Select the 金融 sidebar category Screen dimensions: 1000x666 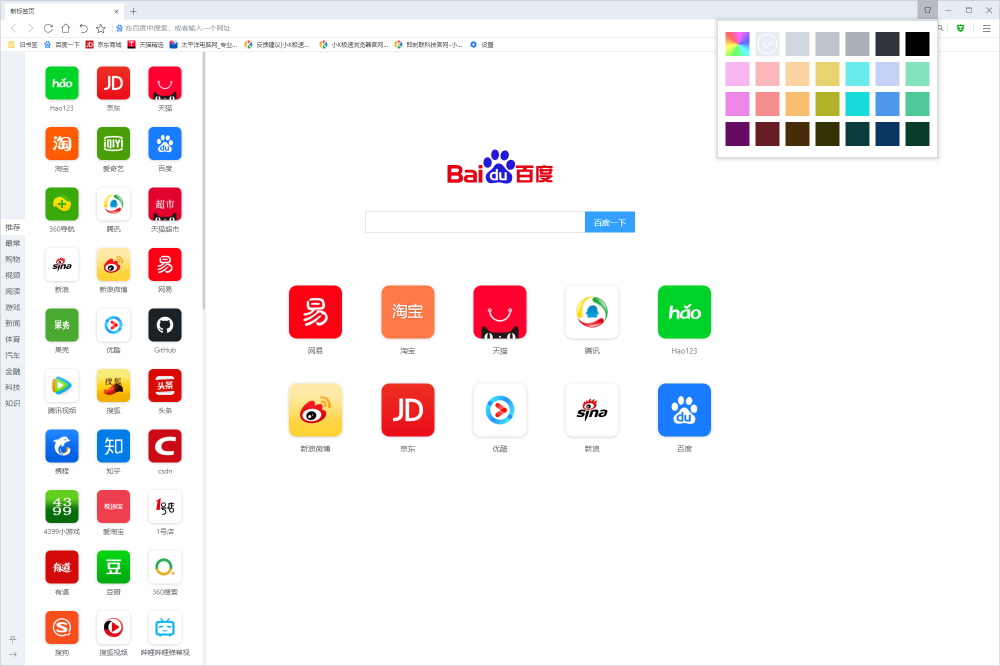[13, 371]
